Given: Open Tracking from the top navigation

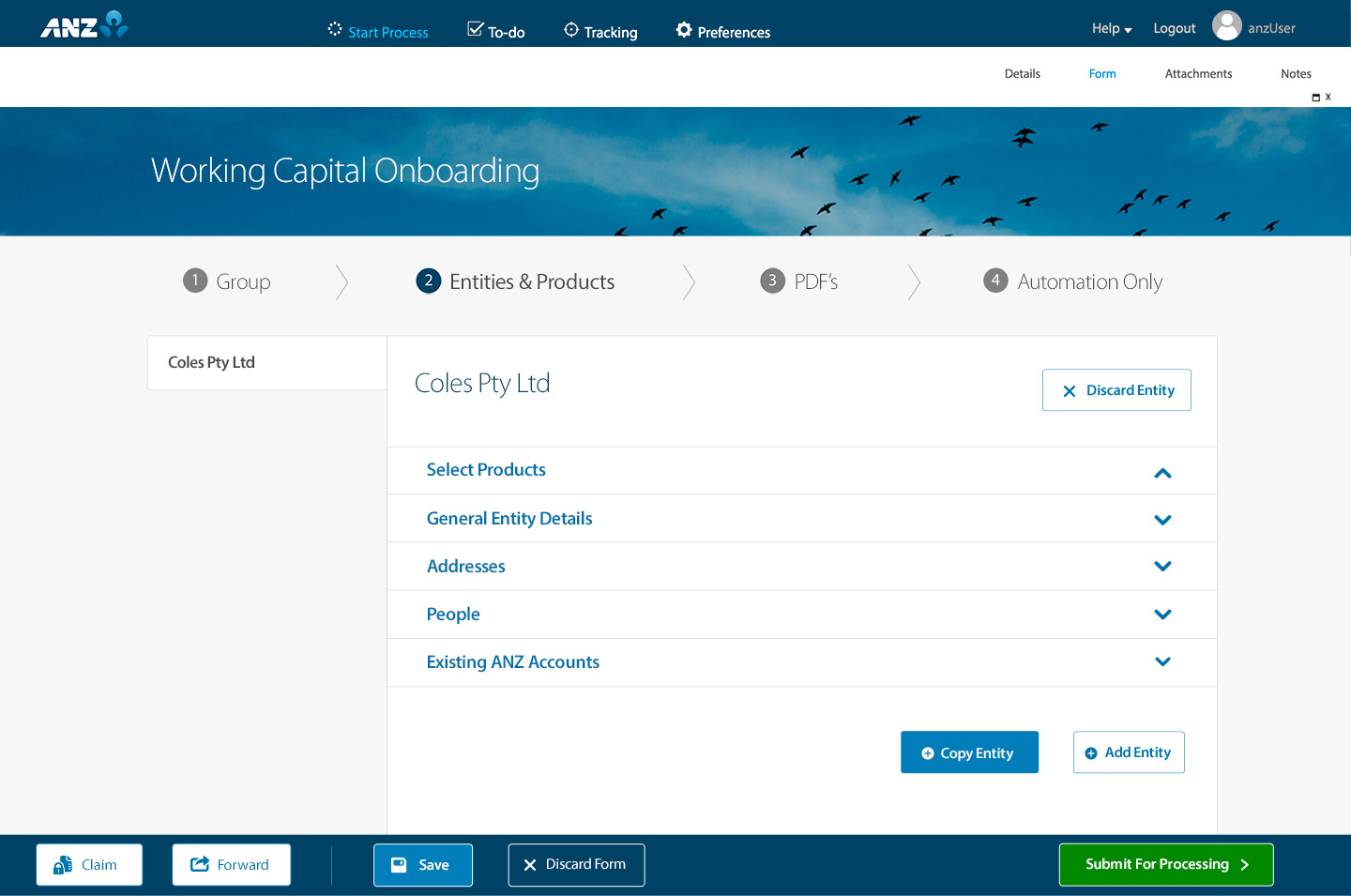Looking at the screenshot, I should 600,32.
